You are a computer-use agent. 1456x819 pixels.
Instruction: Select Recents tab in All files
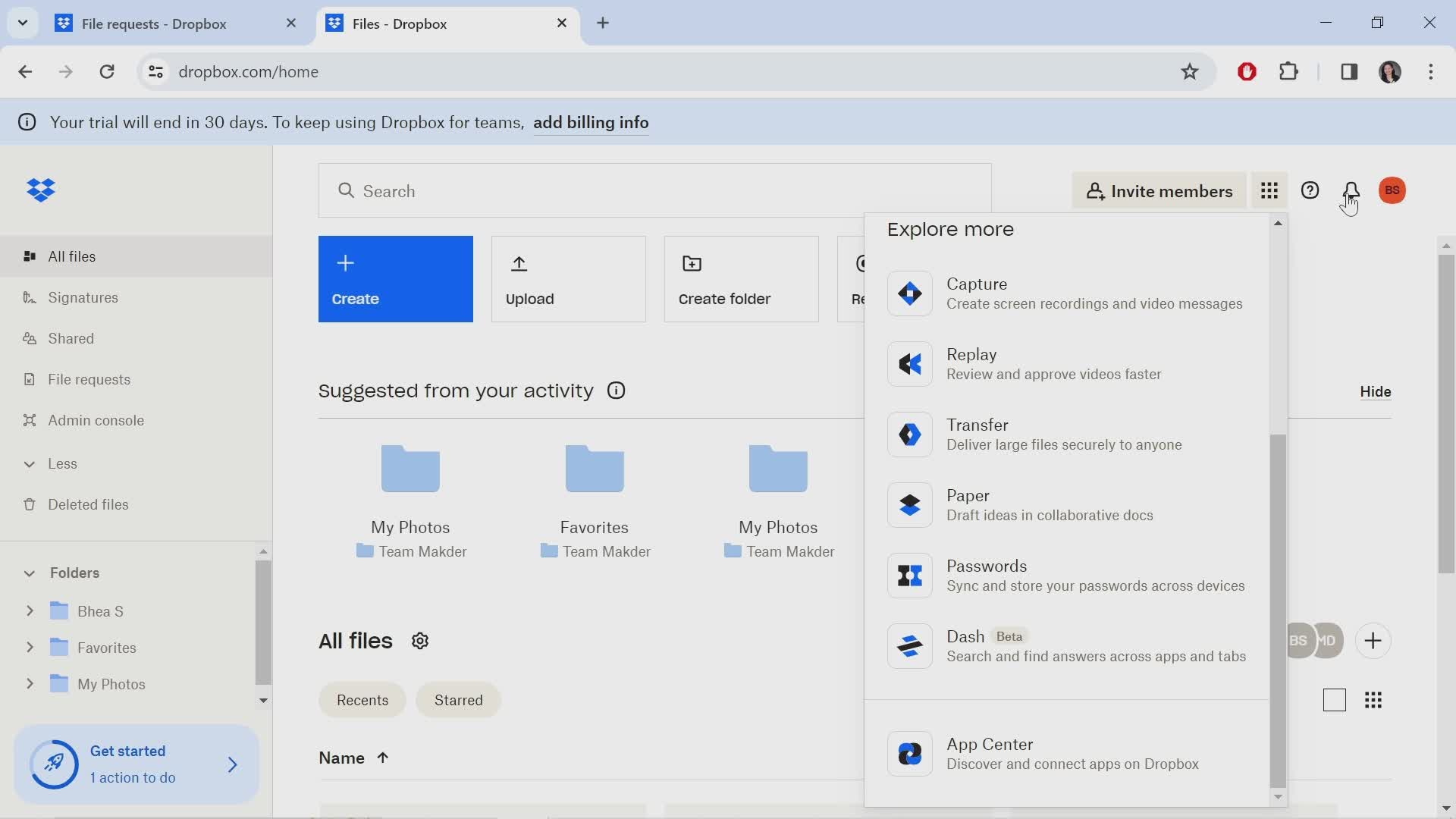[x=363, y=700]
